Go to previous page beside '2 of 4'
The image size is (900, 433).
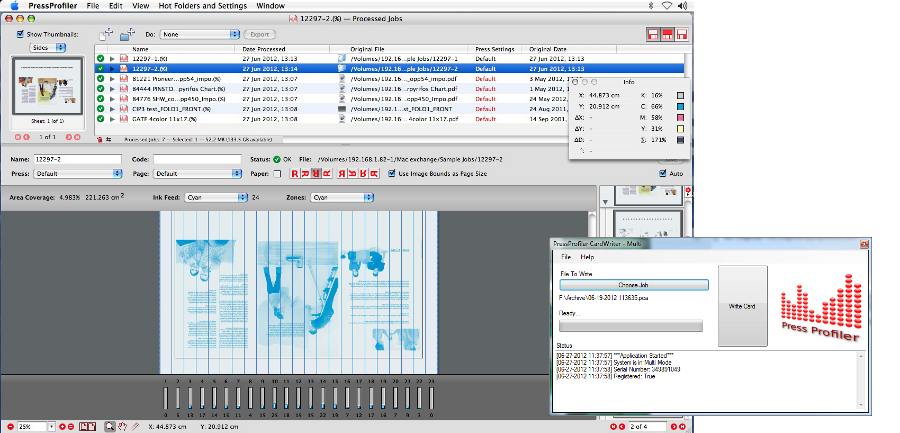pyautogui.click(x=622, y=427)
